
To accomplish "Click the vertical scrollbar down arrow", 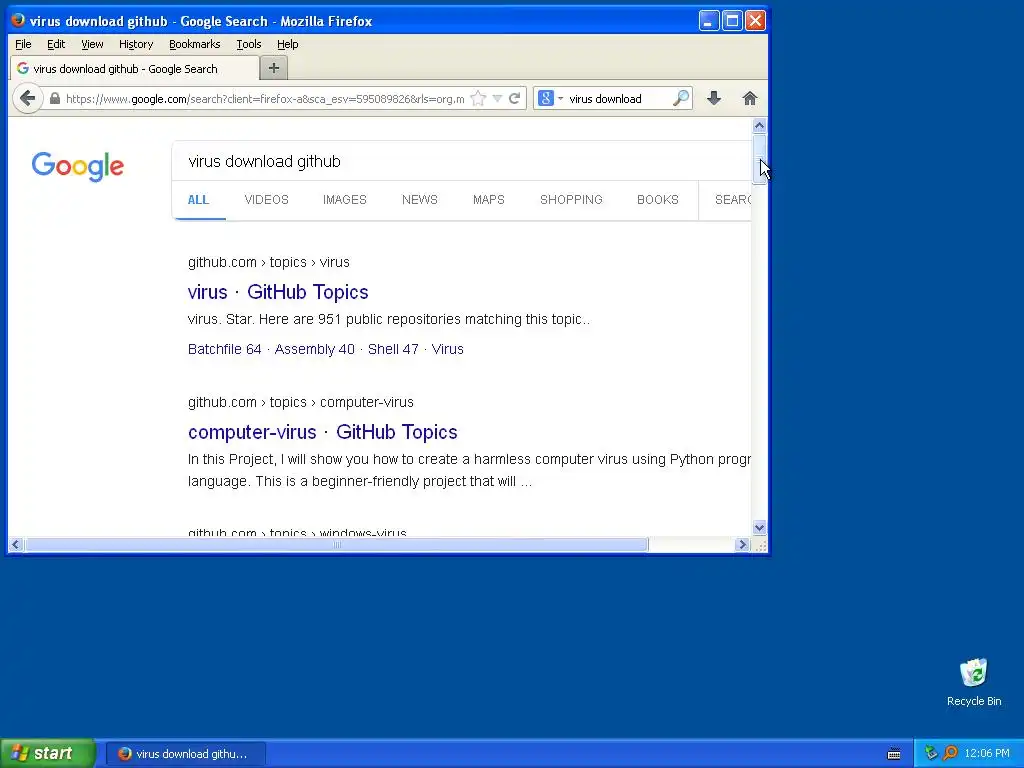I will 759,528.
